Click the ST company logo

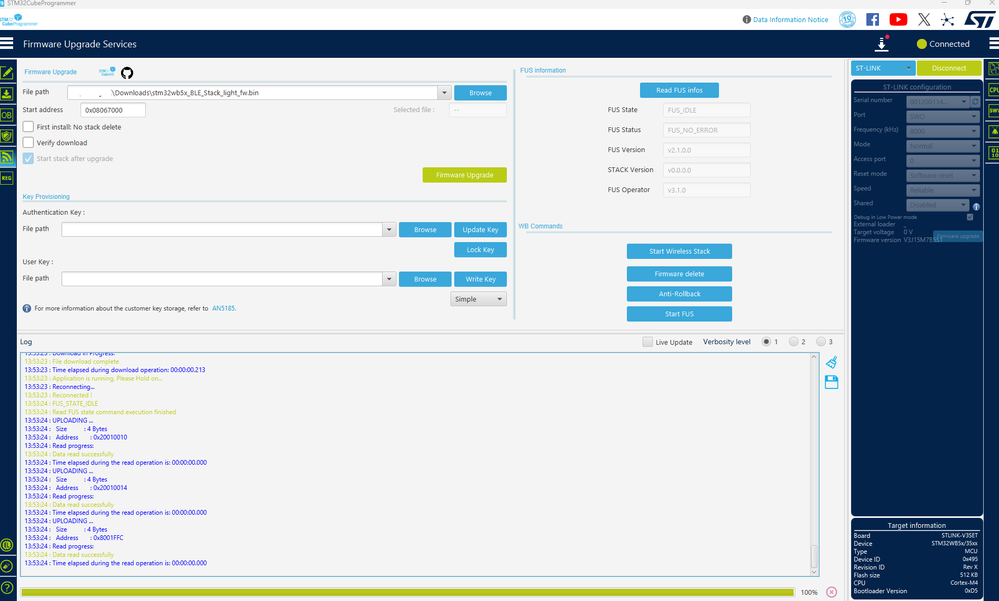click(x=979, y=19)
